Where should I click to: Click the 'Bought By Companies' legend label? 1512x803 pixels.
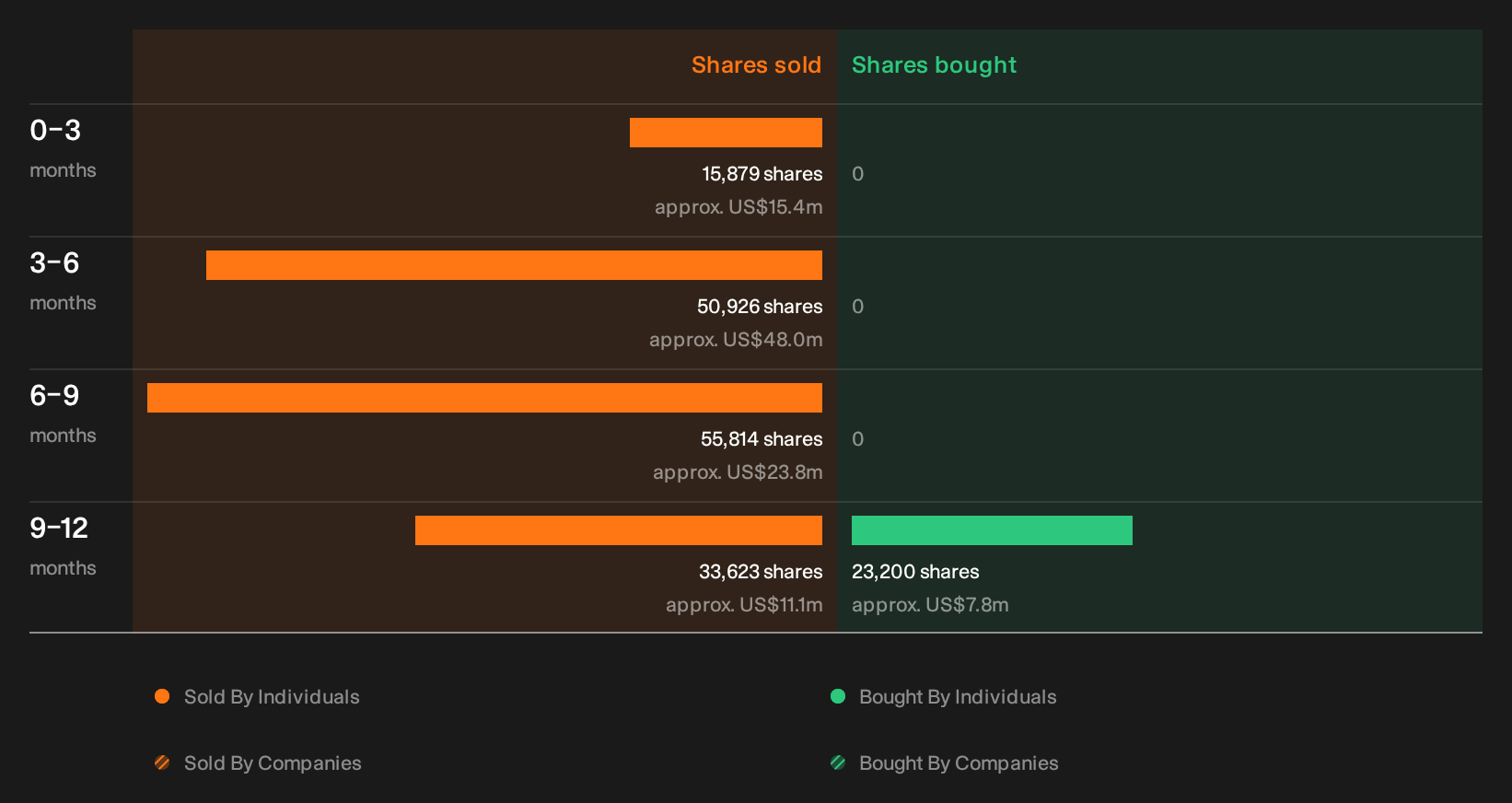pyautogui.click(x=959, y=763)
